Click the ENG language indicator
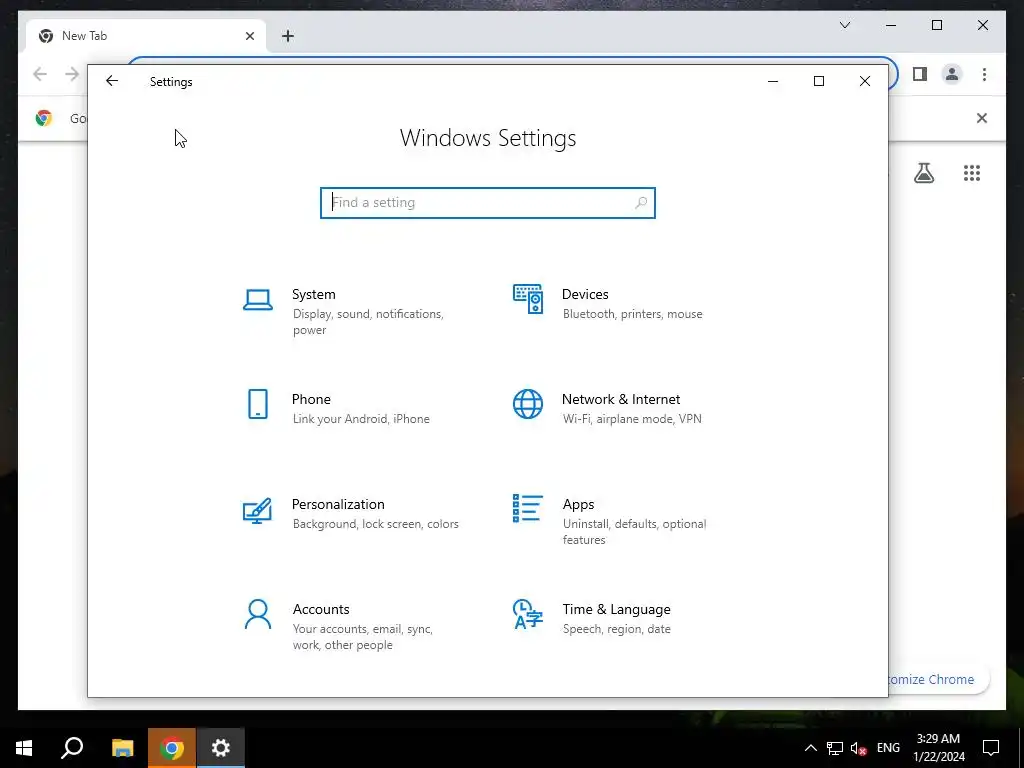Image resolution: width=1024 pixels, height=768 pixels. 888,748
